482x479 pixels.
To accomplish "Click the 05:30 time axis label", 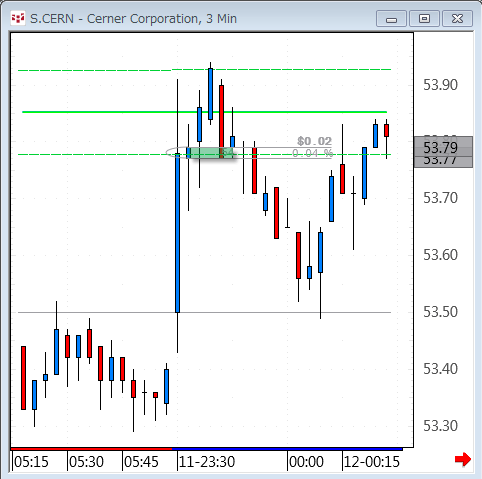I will pyautogui.click(x=86, y=462).
